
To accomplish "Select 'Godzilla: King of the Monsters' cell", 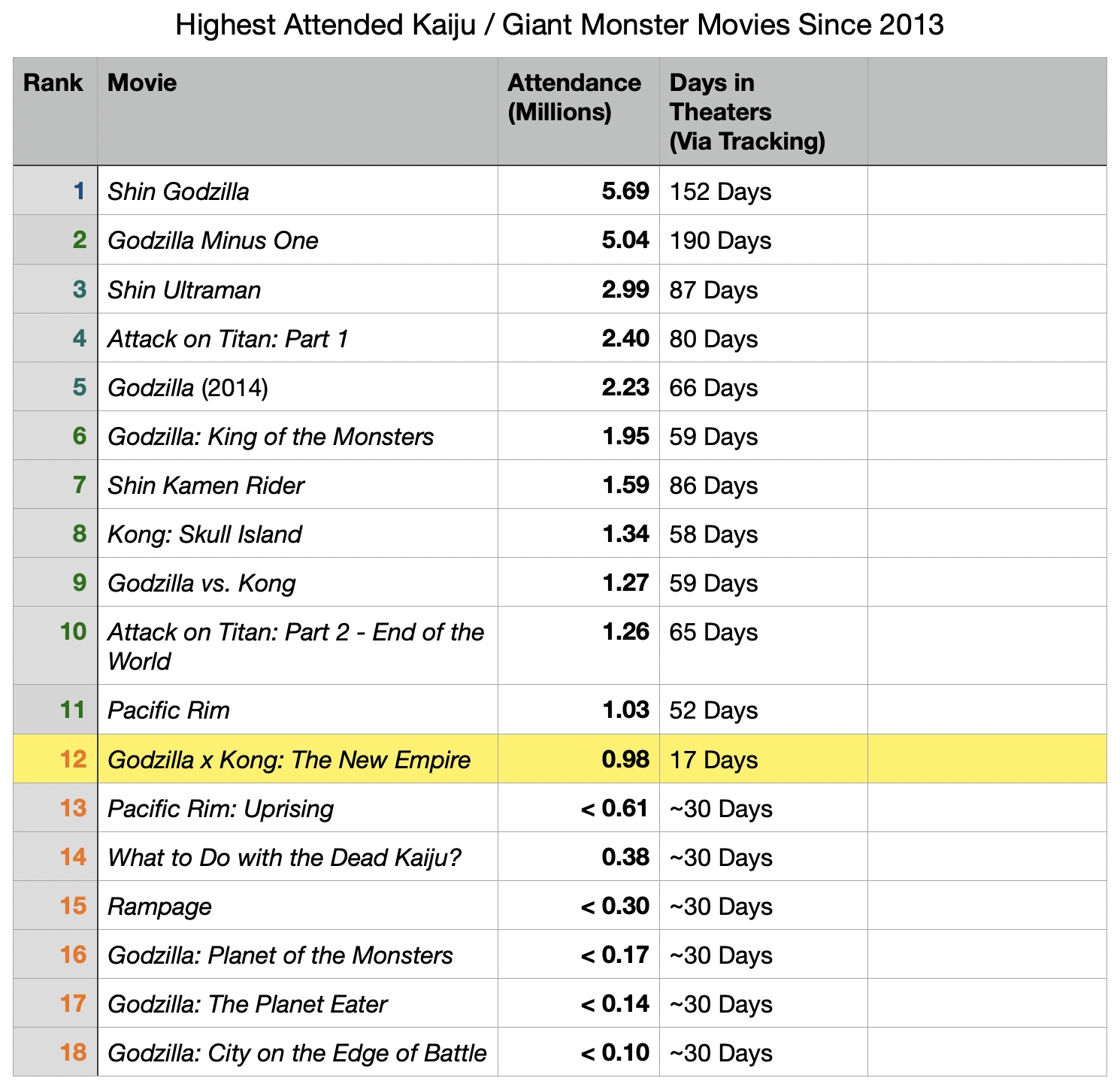I will point(298,435).
